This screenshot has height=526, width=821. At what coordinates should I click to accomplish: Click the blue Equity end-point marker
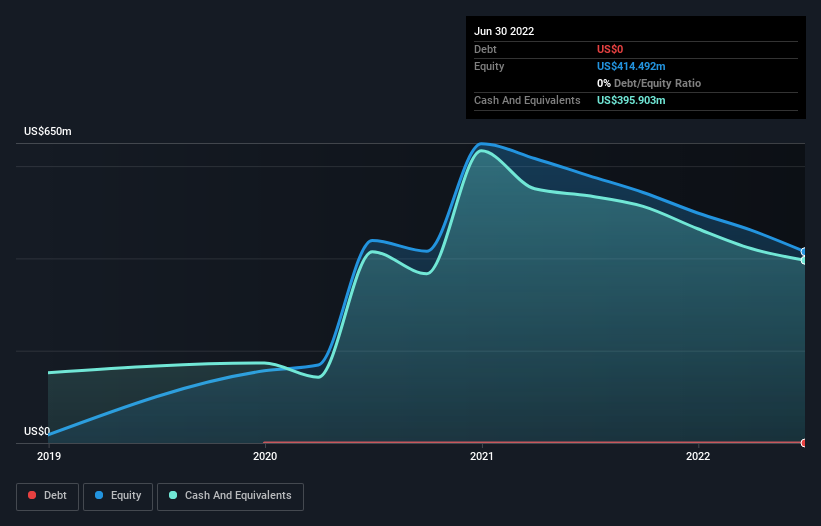pos(804,252)
